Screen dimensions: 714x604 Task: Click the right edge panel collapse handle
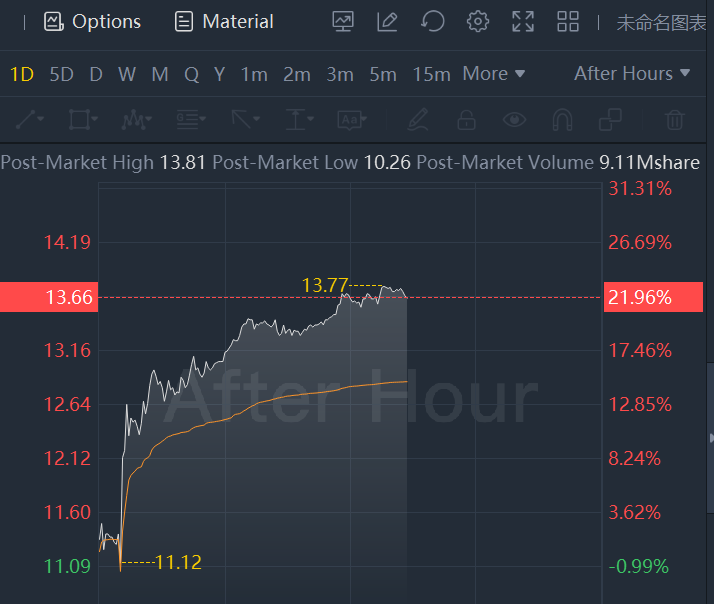(710, 437)
